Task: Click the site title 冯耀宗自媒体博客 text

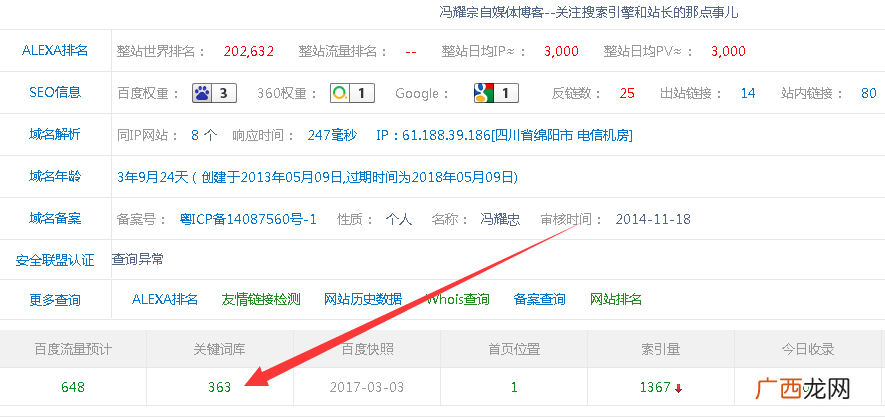Action: (492, 12)
